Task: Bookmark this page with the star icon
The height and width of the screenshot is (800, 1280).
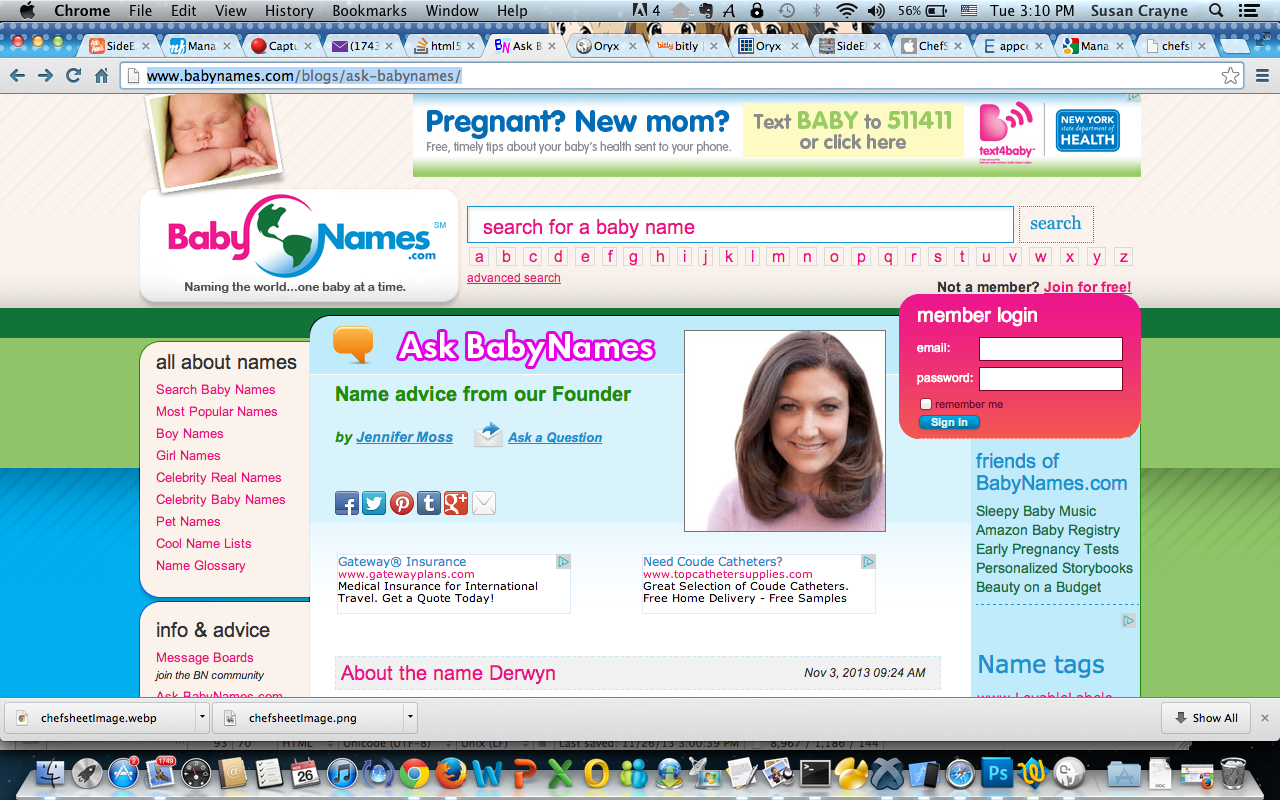Action: click(x=1230, y=76)
